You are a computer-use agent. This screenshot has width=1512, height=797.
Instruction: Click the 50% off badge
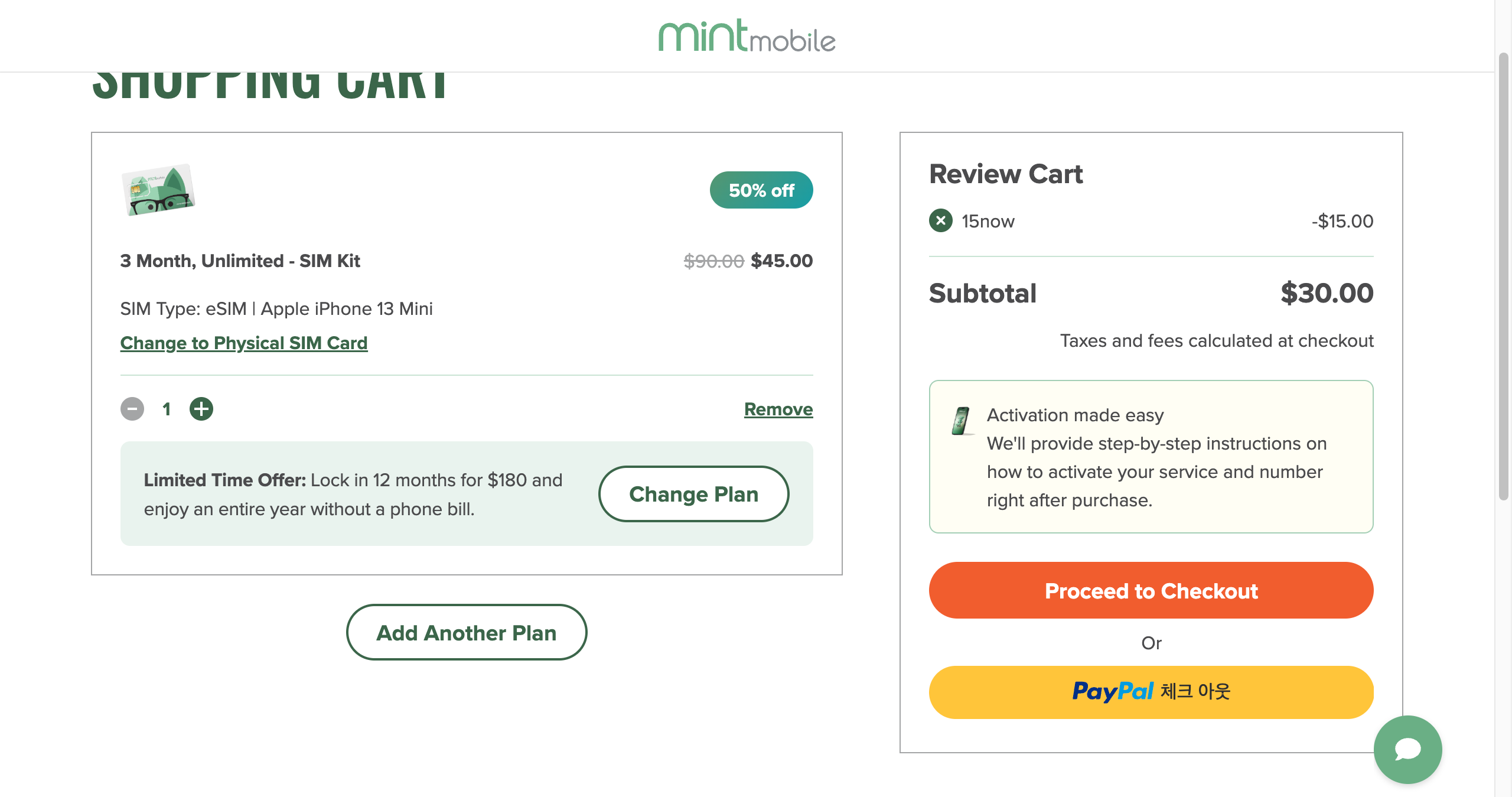pyautogui.click(x=761, y=190)
